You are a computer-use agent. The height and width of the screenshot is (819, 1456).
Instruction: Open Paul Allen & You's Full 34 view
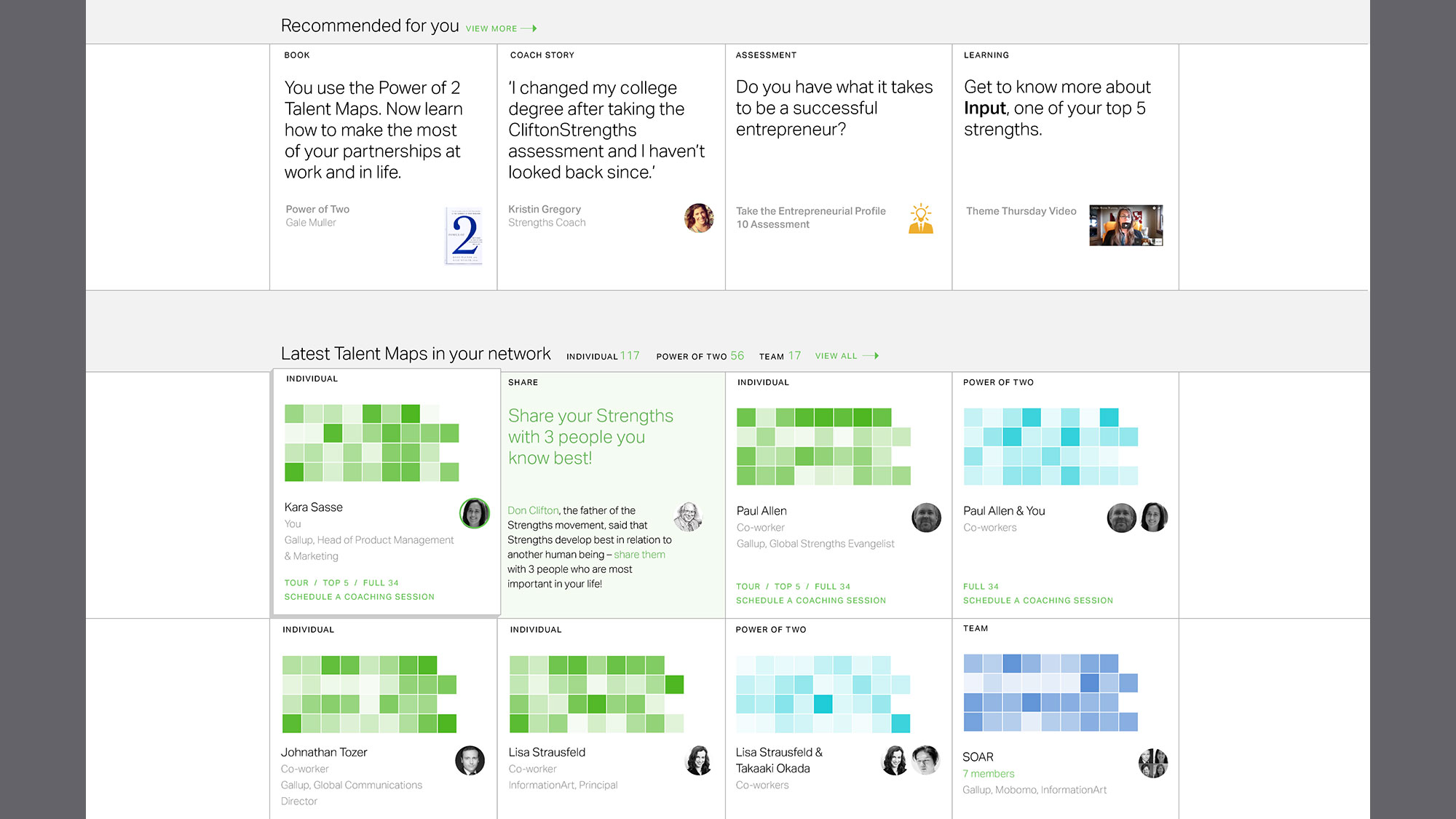(981, 587)
